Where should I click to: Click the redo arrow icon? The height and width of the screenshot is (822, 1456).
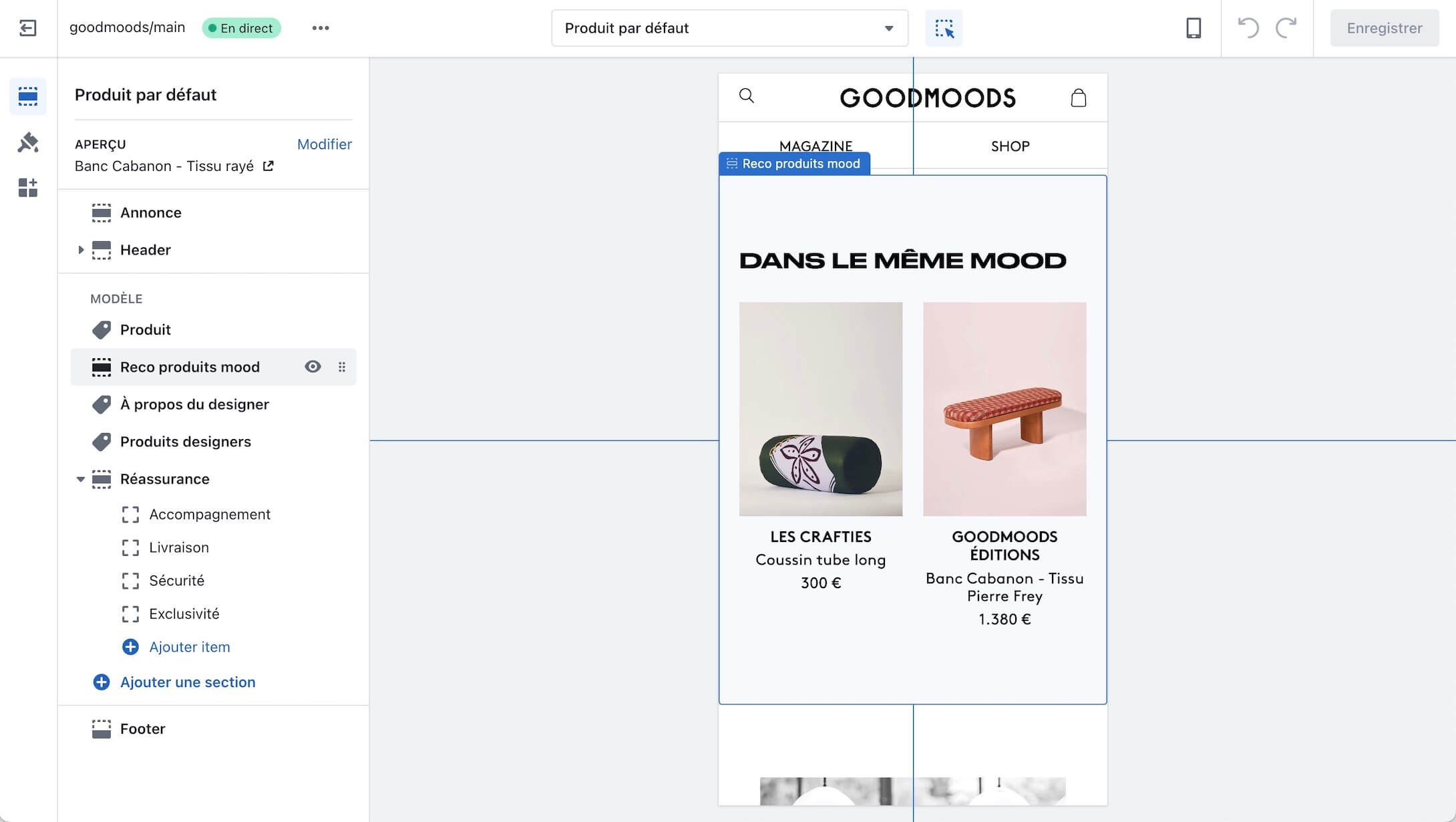[x=1286, y=28]
